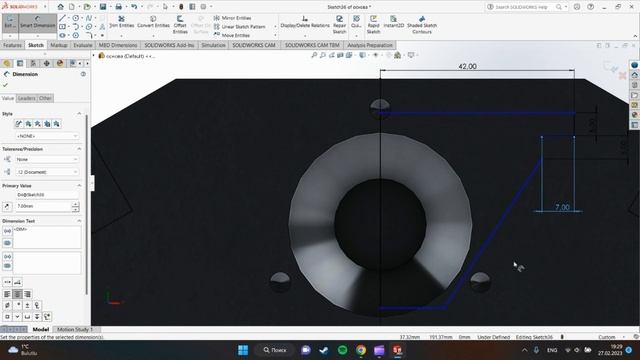Screen dimensions: 640x360
Task: Switch to the Other property tab
Action: pyautogui.click(x=45, y=98)
